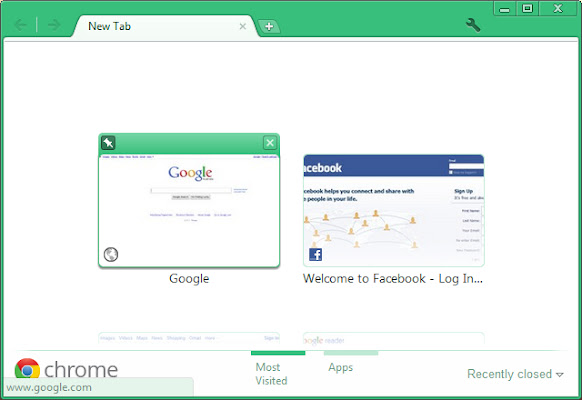Pin the Google thumbnail
The width and height of the screenshot is (582, 400).
[x=108, y=142]
